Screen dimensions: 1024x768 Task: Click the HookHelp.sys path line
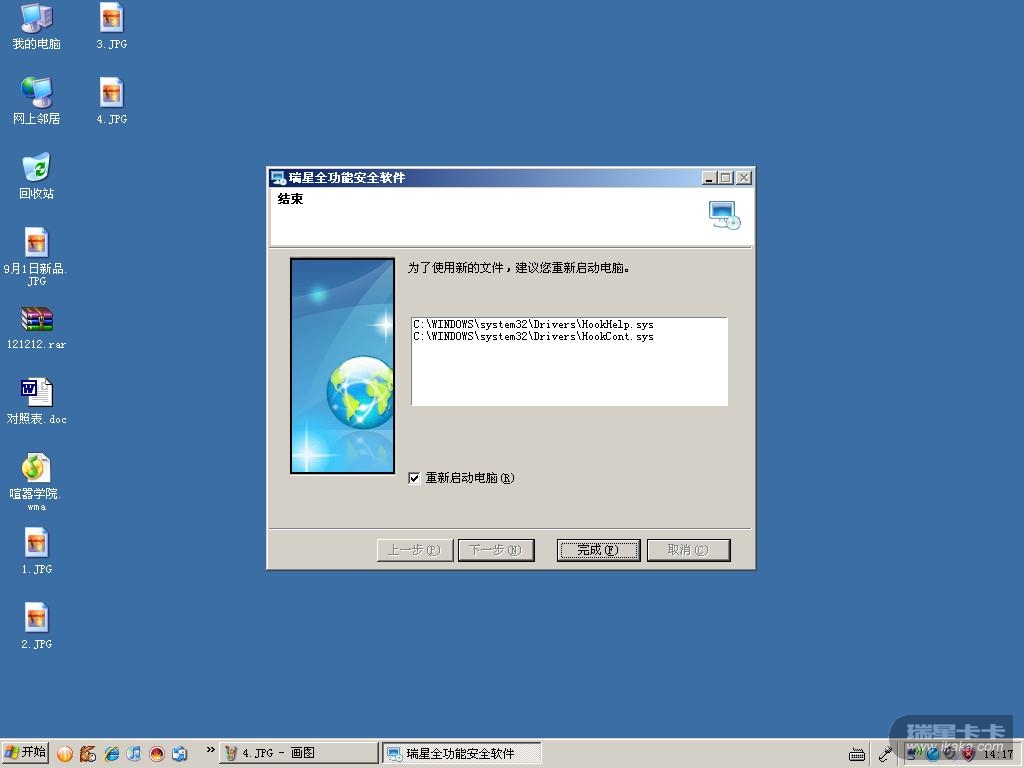[x=533, y=325]
